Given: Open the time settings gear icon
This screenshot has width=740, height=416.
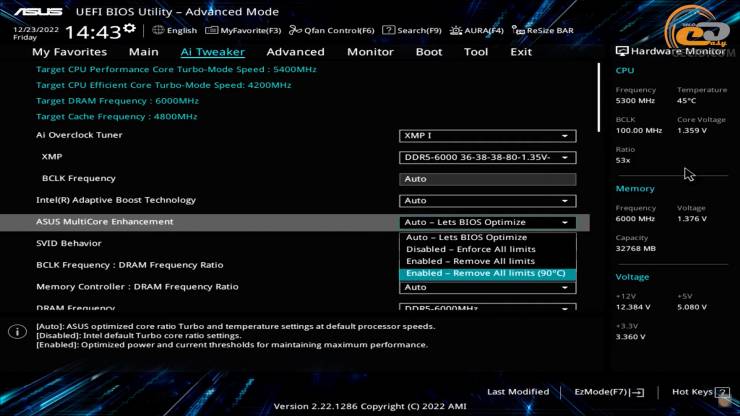Looking at the screenshot, I should [129, 29].
